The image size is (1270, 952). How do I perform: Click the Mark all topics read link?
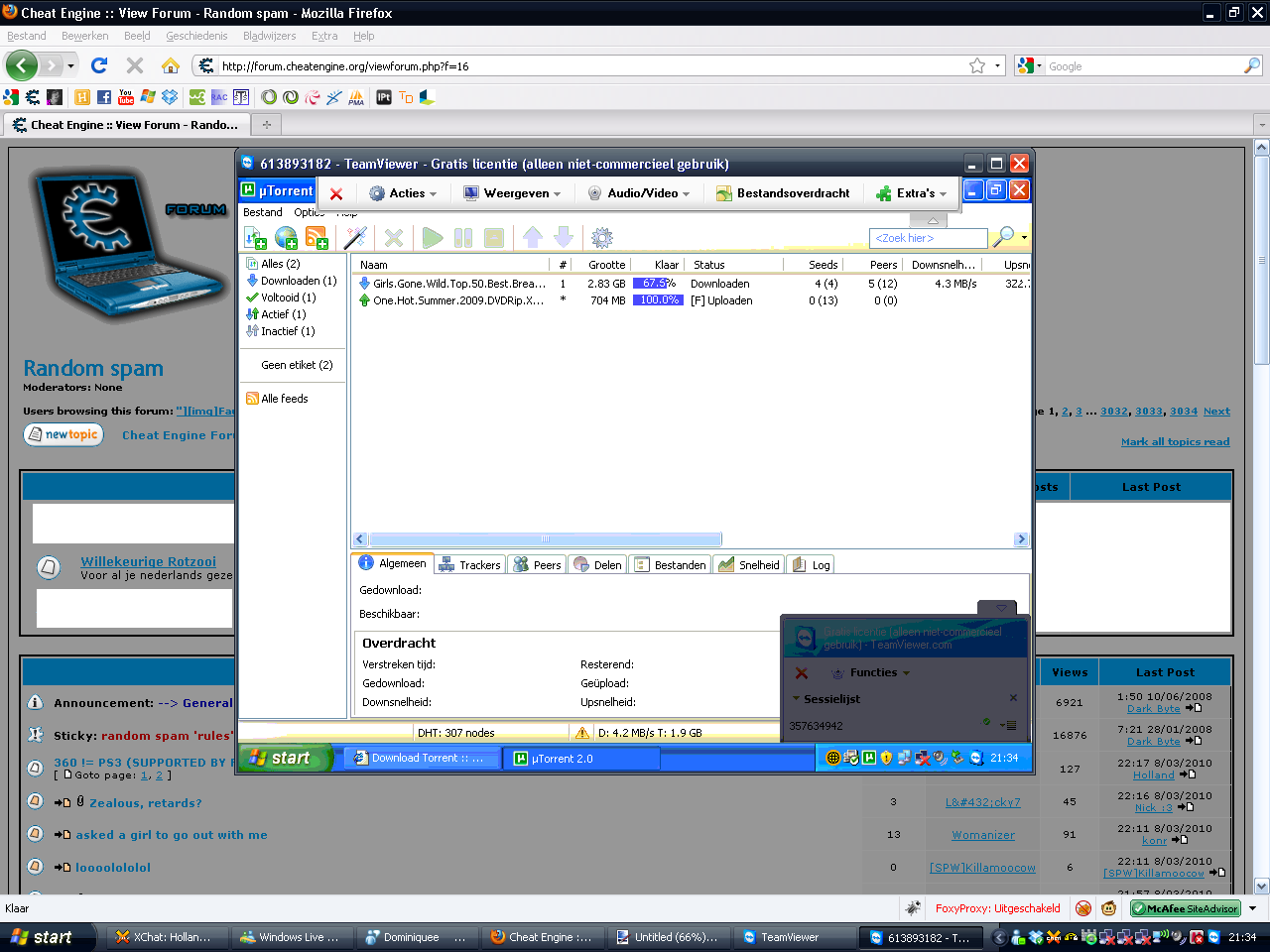(1175, 442)
